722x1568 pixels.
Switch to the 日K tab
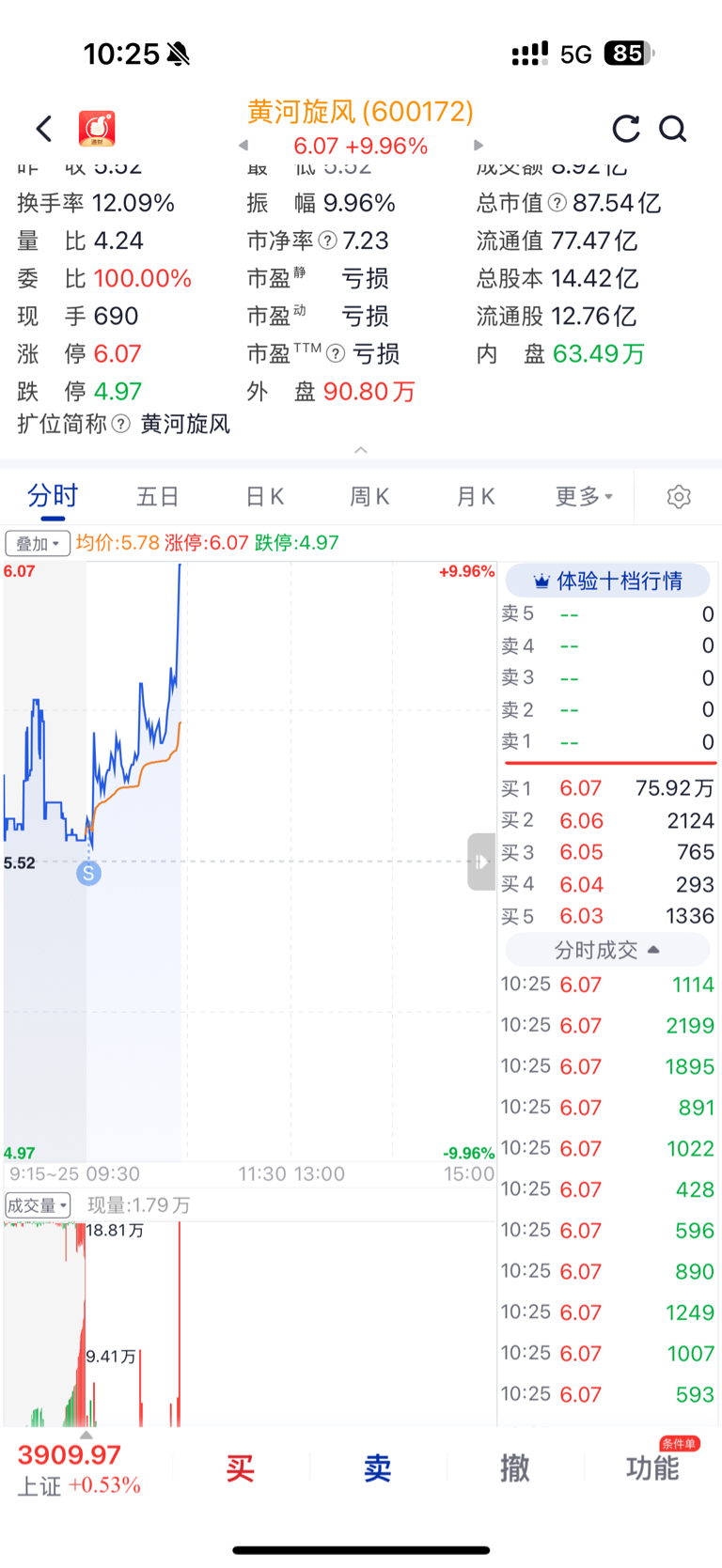[x=264, y=496]
